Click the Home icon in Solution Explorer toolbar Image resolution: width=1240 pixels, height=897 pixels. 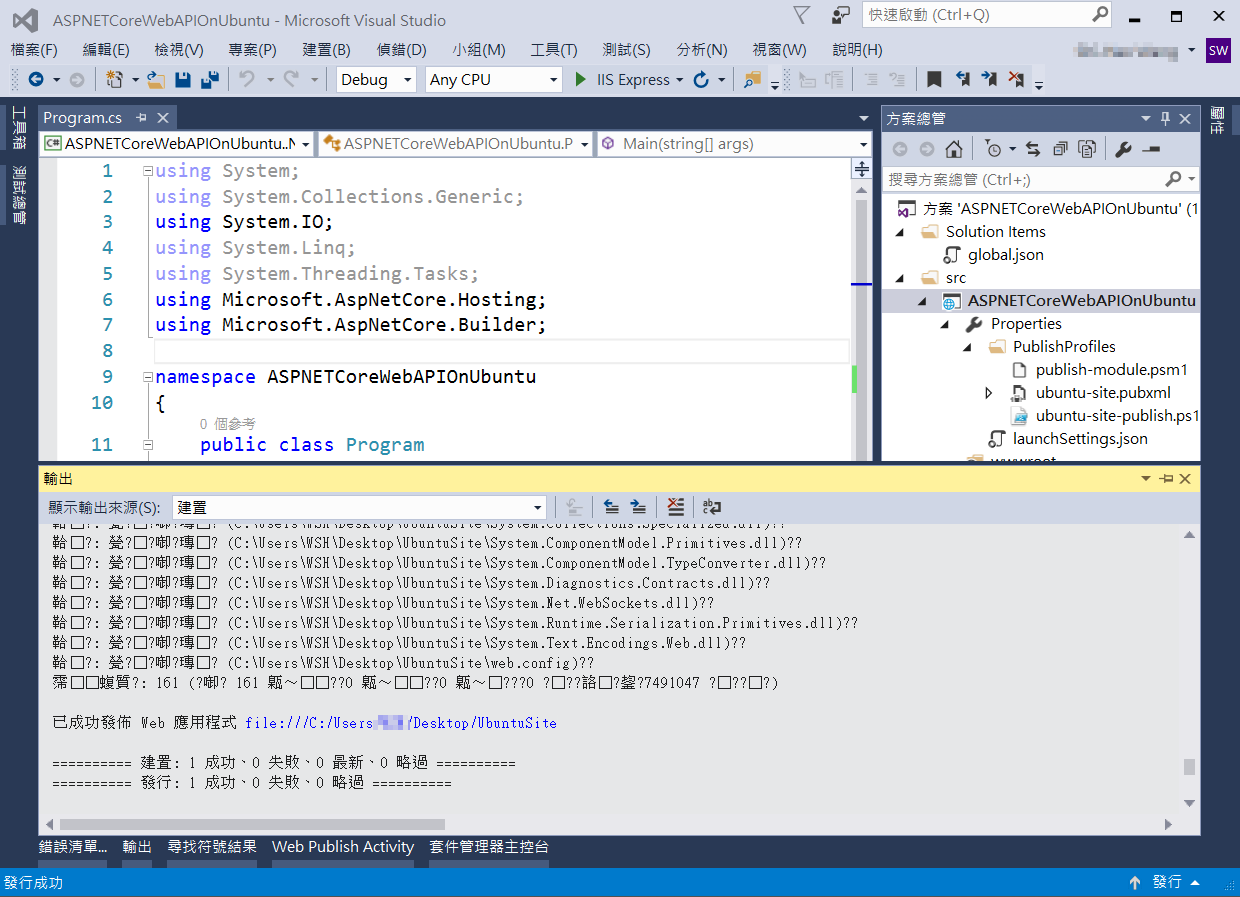(x=954, y=149)
